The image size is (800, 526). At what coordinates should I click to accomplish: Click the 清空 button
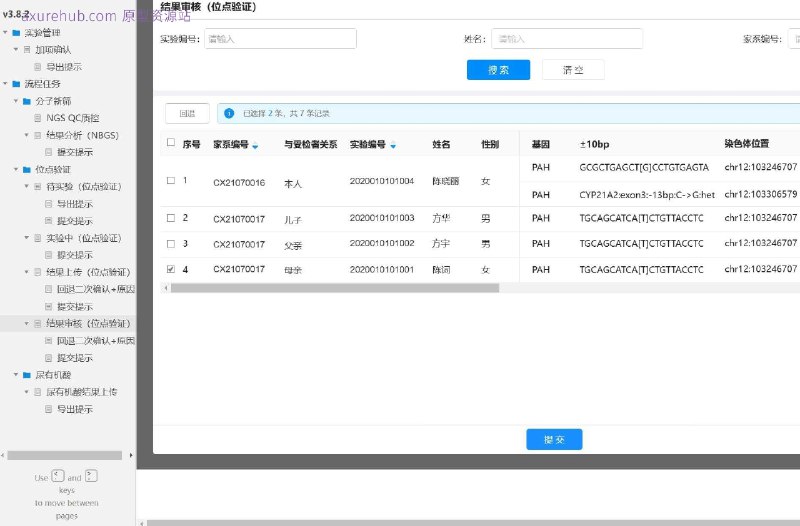[573, 70]
